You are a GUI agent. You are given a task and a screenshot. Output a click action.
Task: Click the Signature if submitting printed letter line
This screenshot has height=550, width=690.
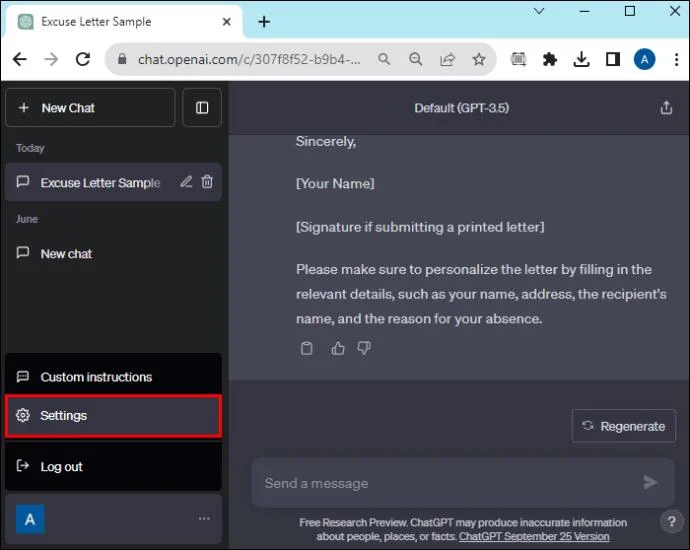(x=420, y=227)
